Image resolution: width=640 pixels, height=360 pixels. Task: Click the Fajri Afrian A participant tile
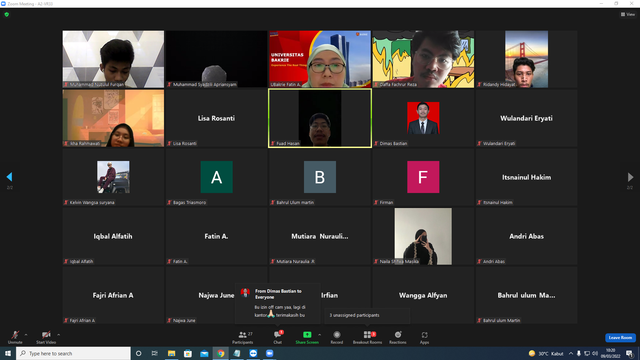pos(113,295)
